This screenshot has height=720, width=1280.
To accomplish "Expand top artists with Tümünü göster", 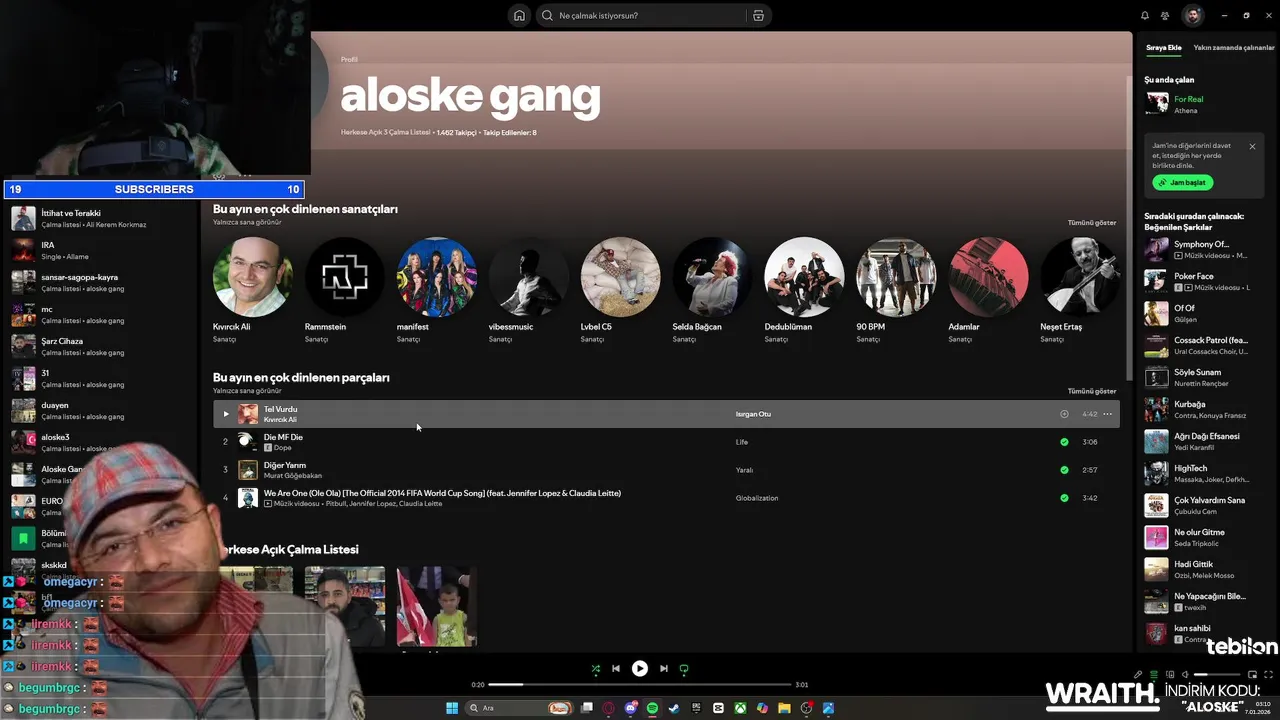I will (1092, 223).
